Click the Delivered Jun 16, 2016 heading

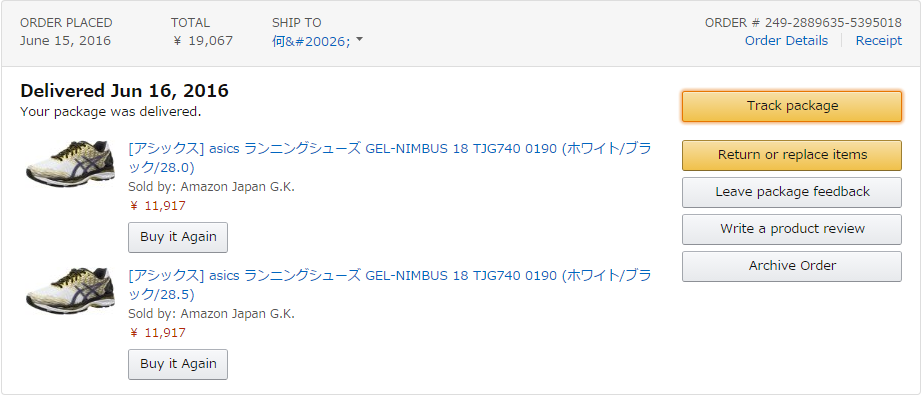(x=124, y=91)
